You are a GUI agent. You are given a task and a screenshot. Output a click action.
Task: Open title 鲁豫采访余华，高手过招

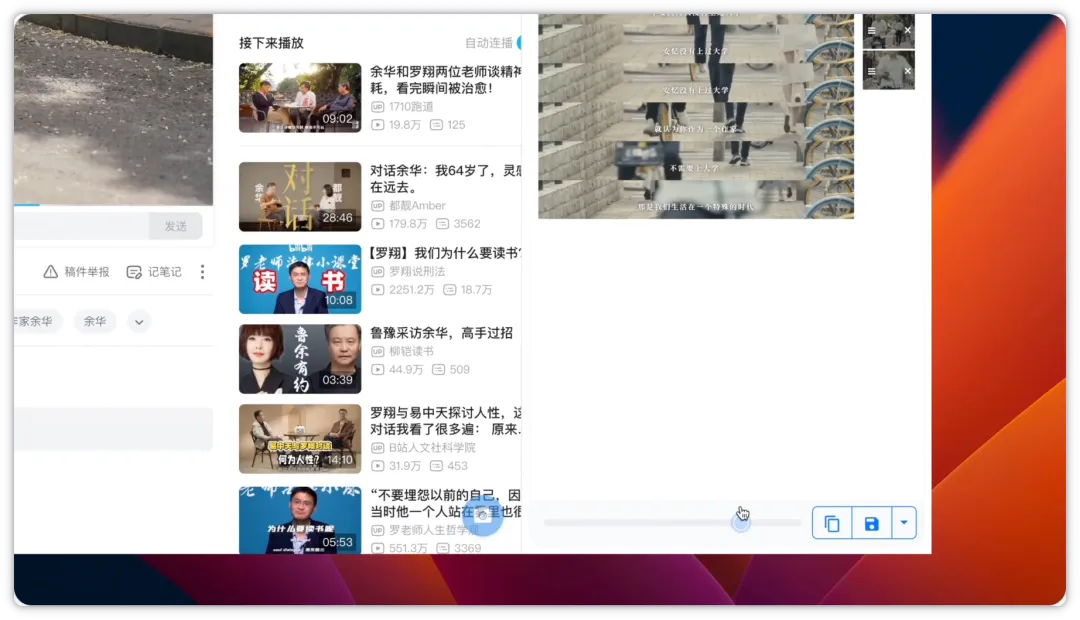click(442, 333)
